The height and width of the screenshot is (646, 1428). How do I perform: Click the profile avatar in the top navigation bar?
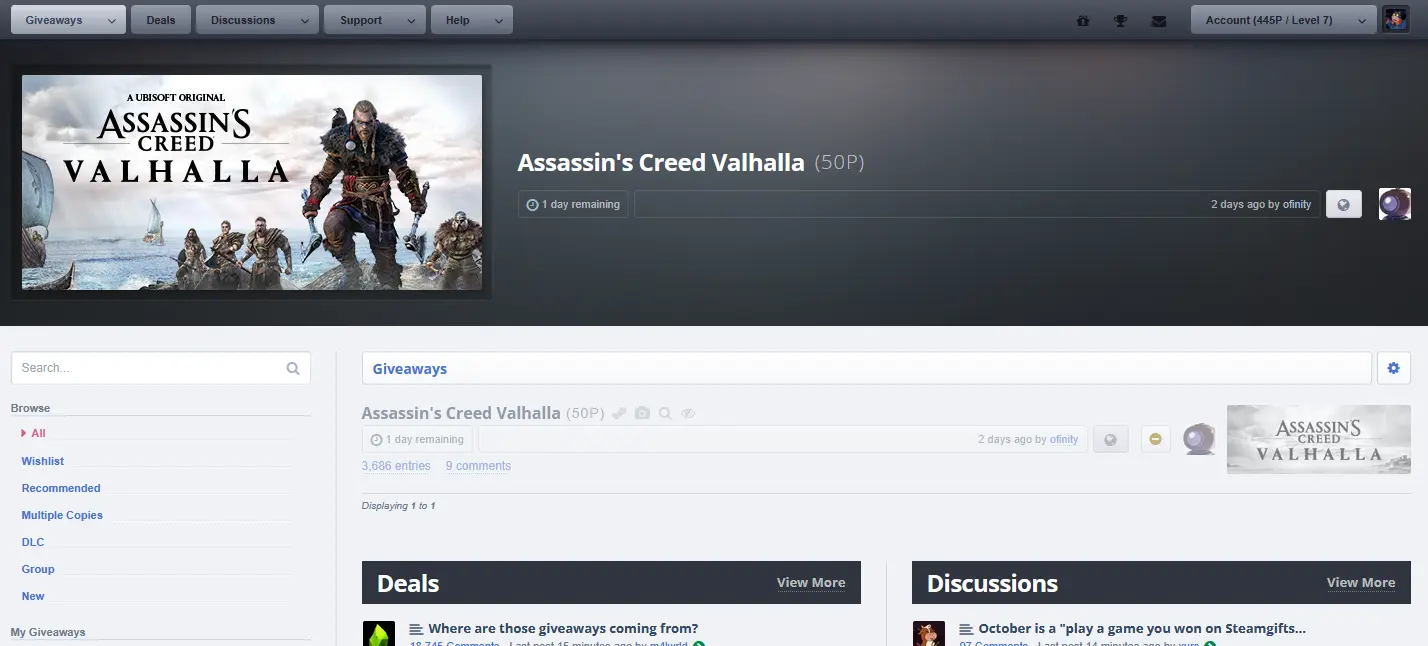pos(1395,20)
